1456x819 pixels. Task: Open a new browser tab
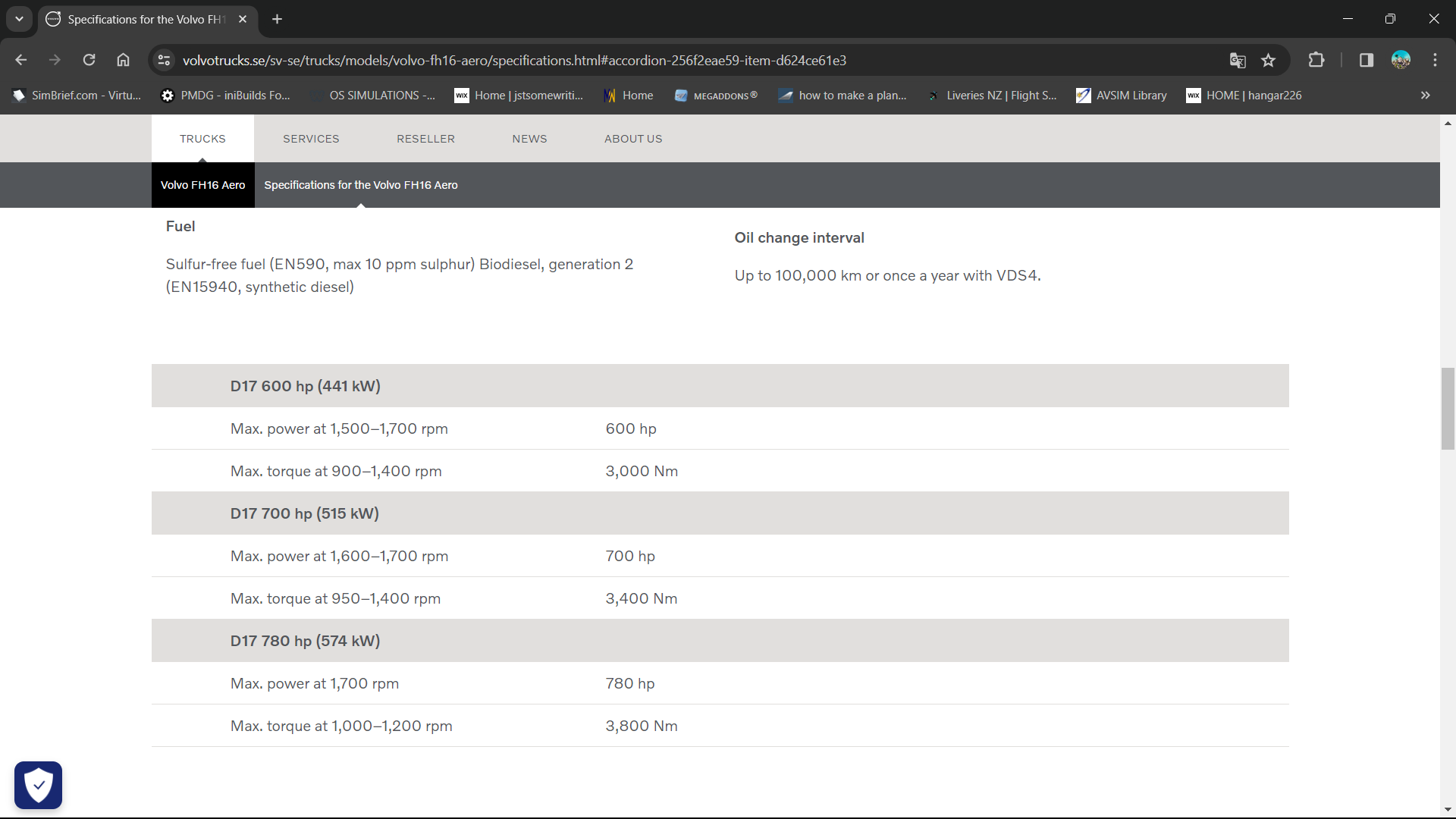278,19
